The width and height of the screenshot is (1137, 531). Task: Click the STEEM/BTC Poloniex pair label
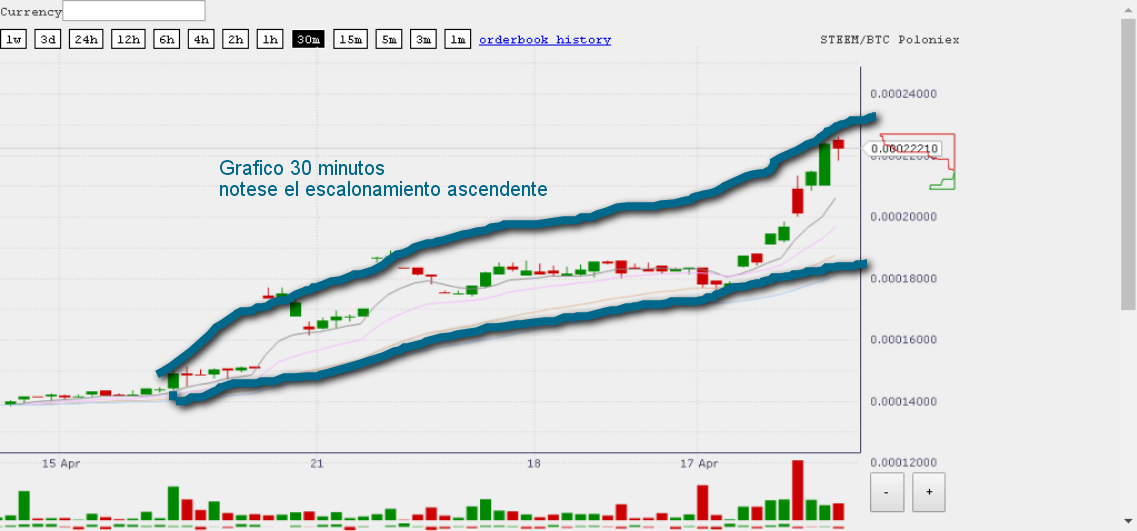pos(890,40)
